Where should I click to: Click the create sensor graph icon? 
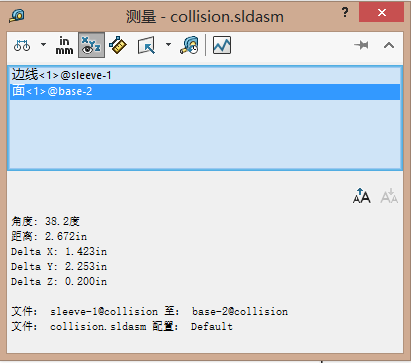222,45
